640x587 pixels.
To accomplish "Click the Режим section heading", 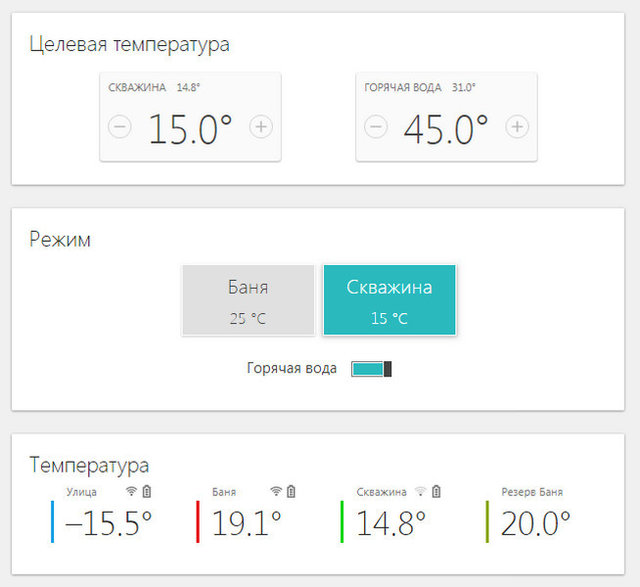I will pyautogui.click(x=60, y=240).
